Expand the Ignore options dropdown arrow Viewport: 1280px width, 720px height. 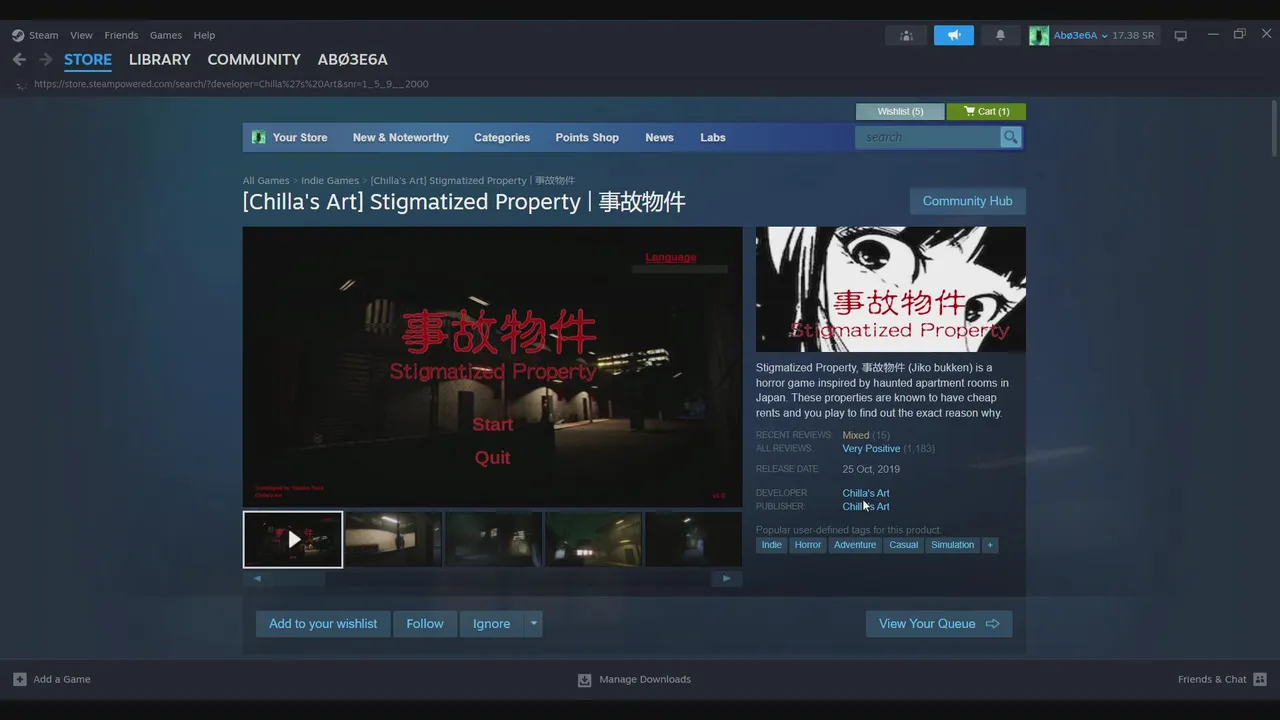click(533, 624)
